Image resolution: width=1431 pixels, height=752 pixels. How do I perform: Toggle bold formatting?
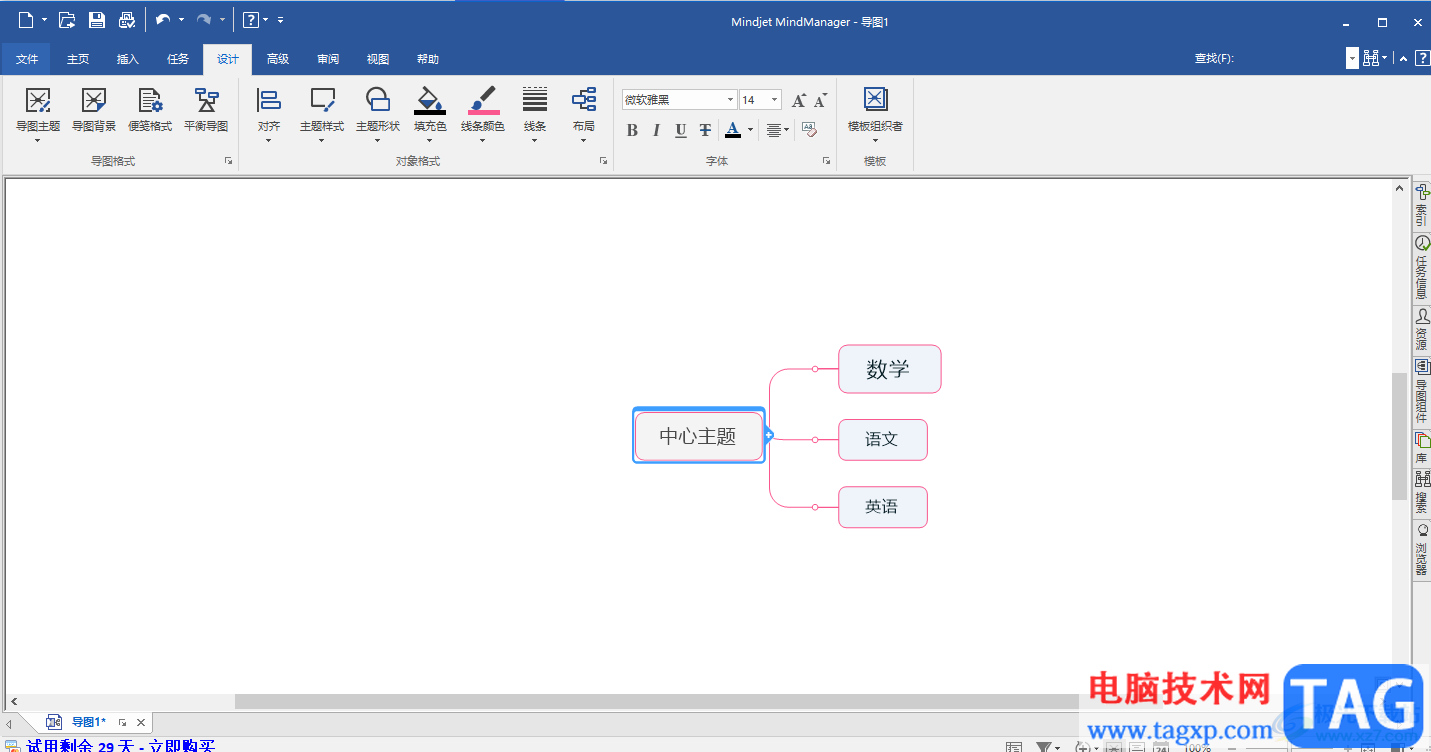pos(632,130)
